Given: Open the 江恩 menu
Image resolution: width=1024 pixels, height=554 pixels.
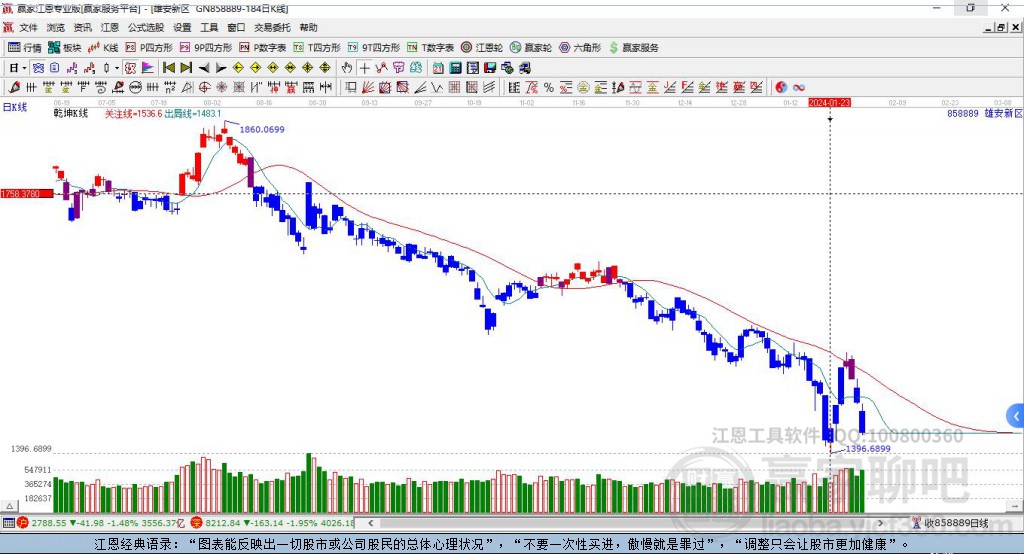Looking at the screenshot, I should 110,27.
